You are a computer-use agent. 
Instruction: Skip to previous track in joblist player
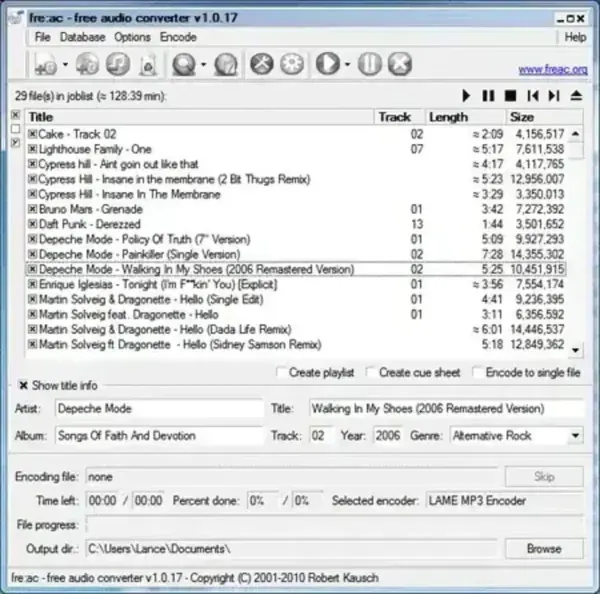(533, 96)
